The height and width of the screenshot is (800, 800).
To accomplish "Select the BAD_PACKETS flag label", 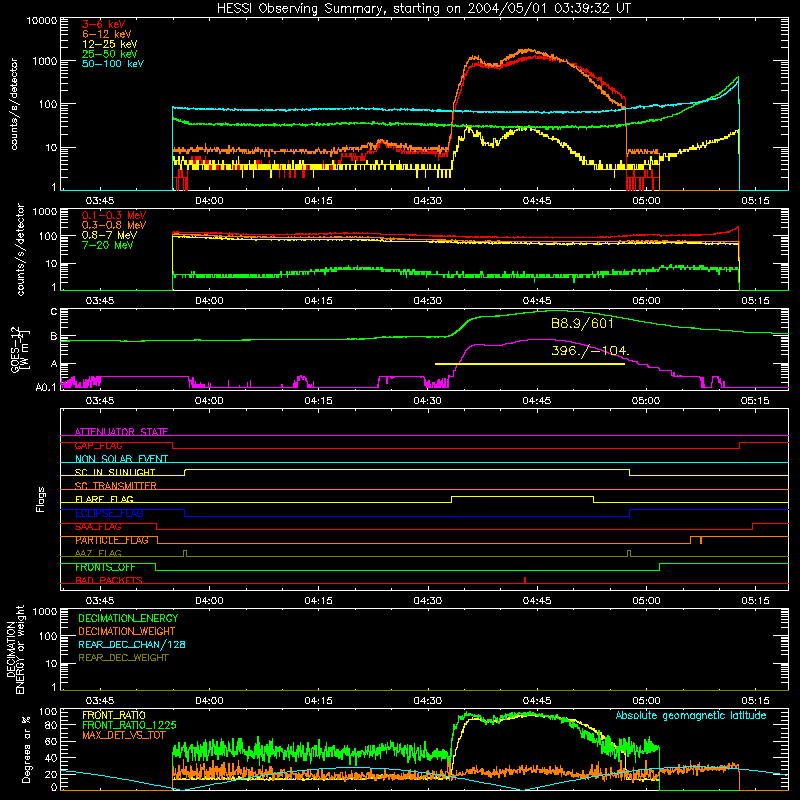I will (109, 580).
